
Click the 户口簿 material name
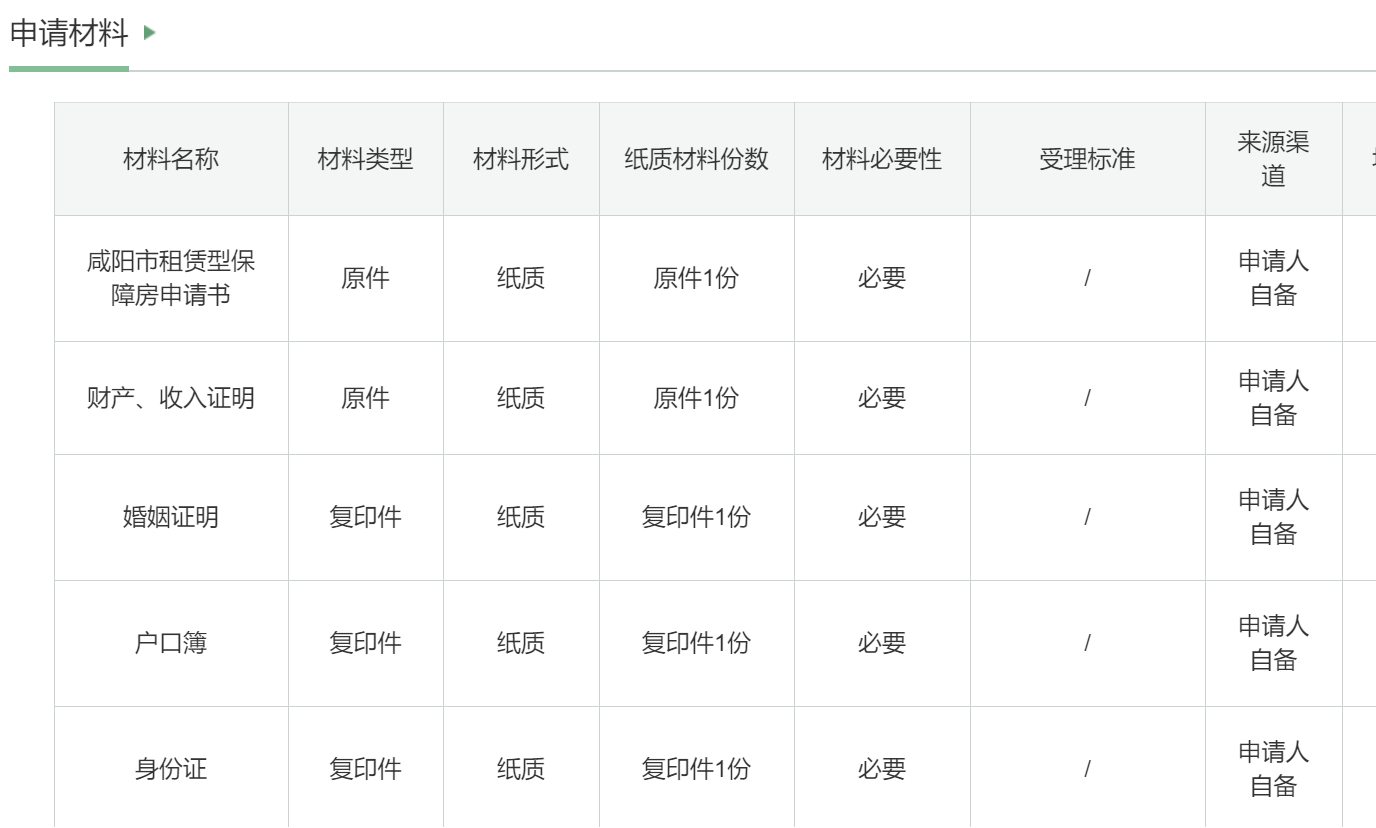pyautogui.click(x=171, y=643)
